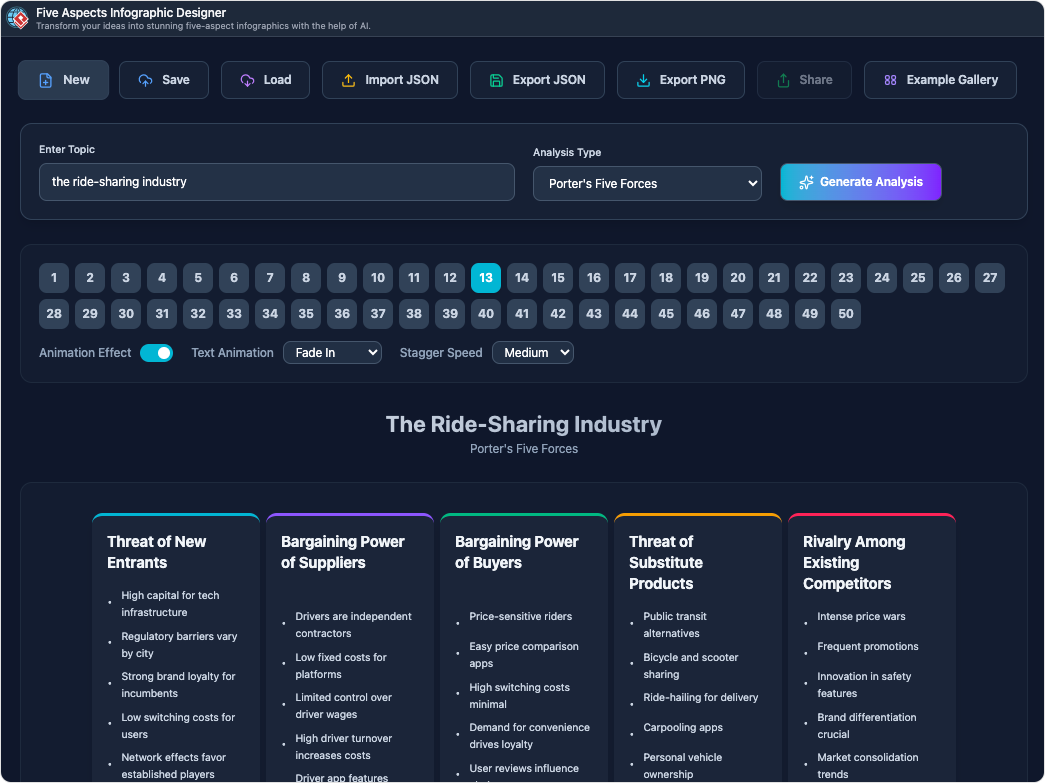1045x783 pixels.
Task: Toggle the Animation Effect switch off
Action: pos(156,353)
